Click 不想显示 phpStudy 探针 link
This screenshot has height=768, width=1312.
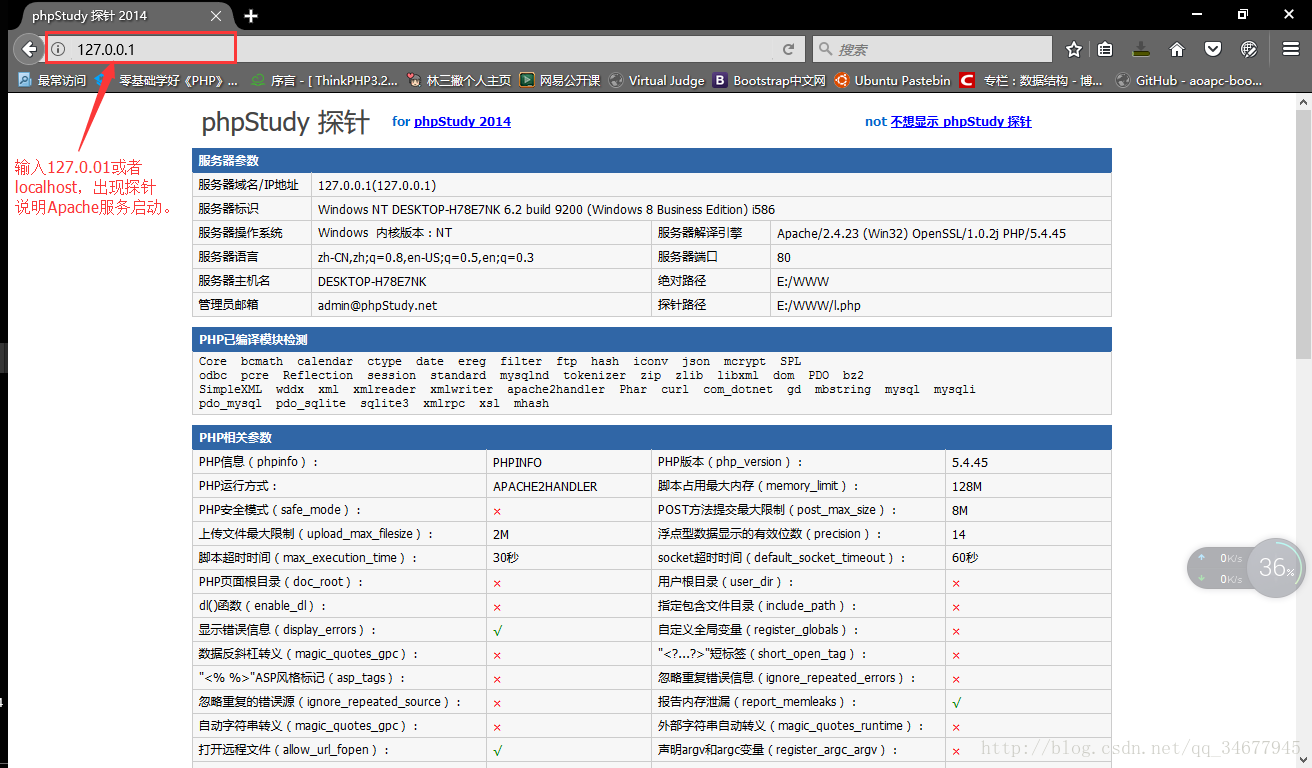point(961,122)
